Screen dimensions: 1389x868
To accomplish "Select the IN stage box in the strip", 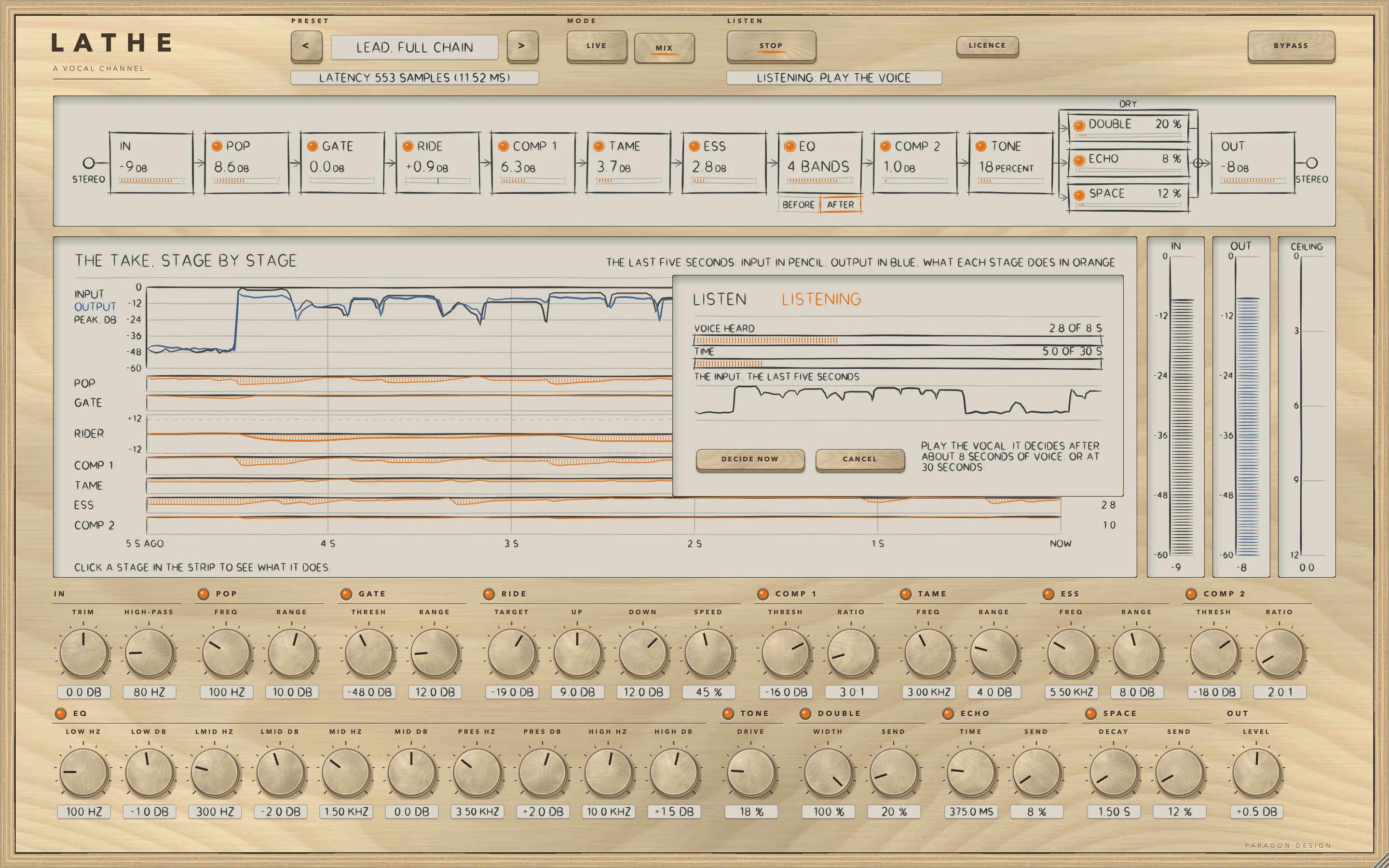I will point(151,163).
